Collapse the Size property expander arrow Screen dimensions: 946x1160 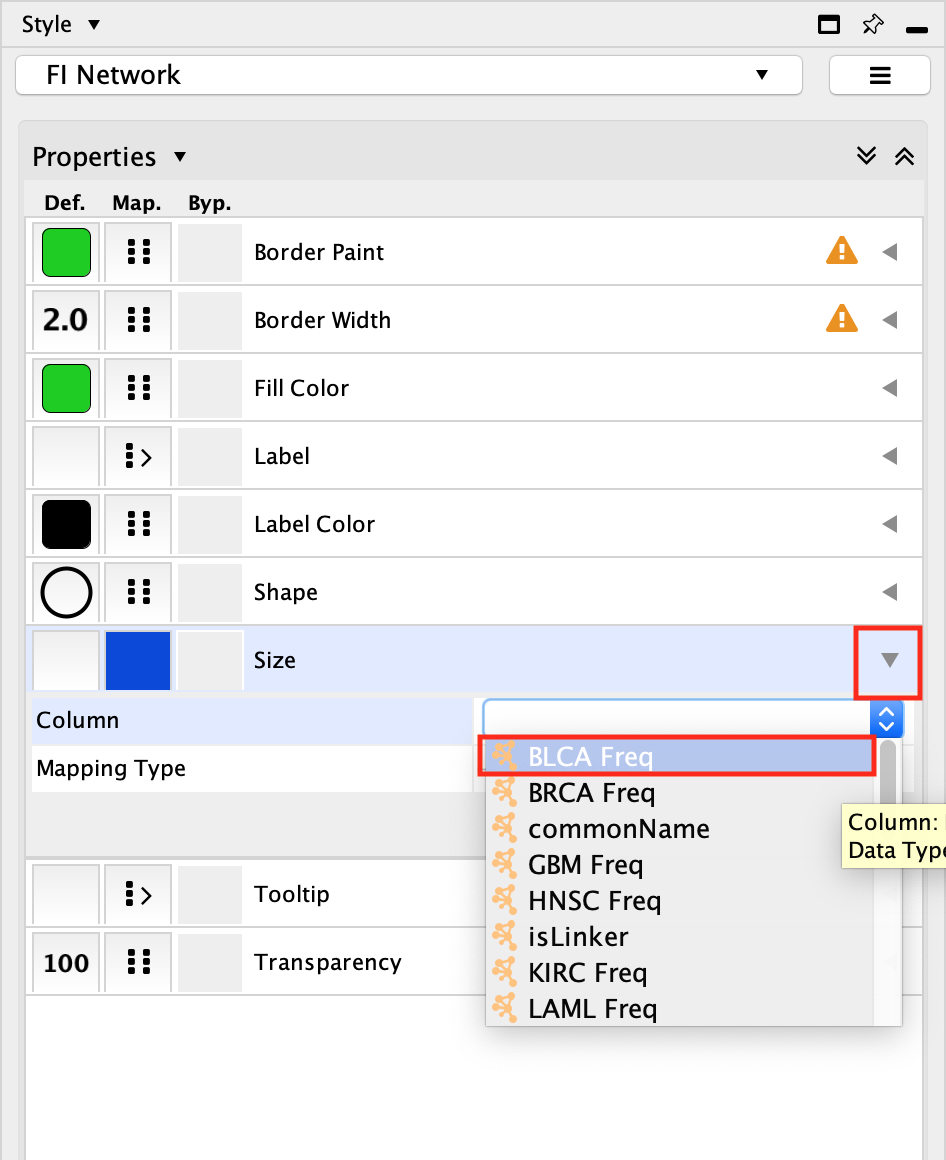(x=889, y=660)
